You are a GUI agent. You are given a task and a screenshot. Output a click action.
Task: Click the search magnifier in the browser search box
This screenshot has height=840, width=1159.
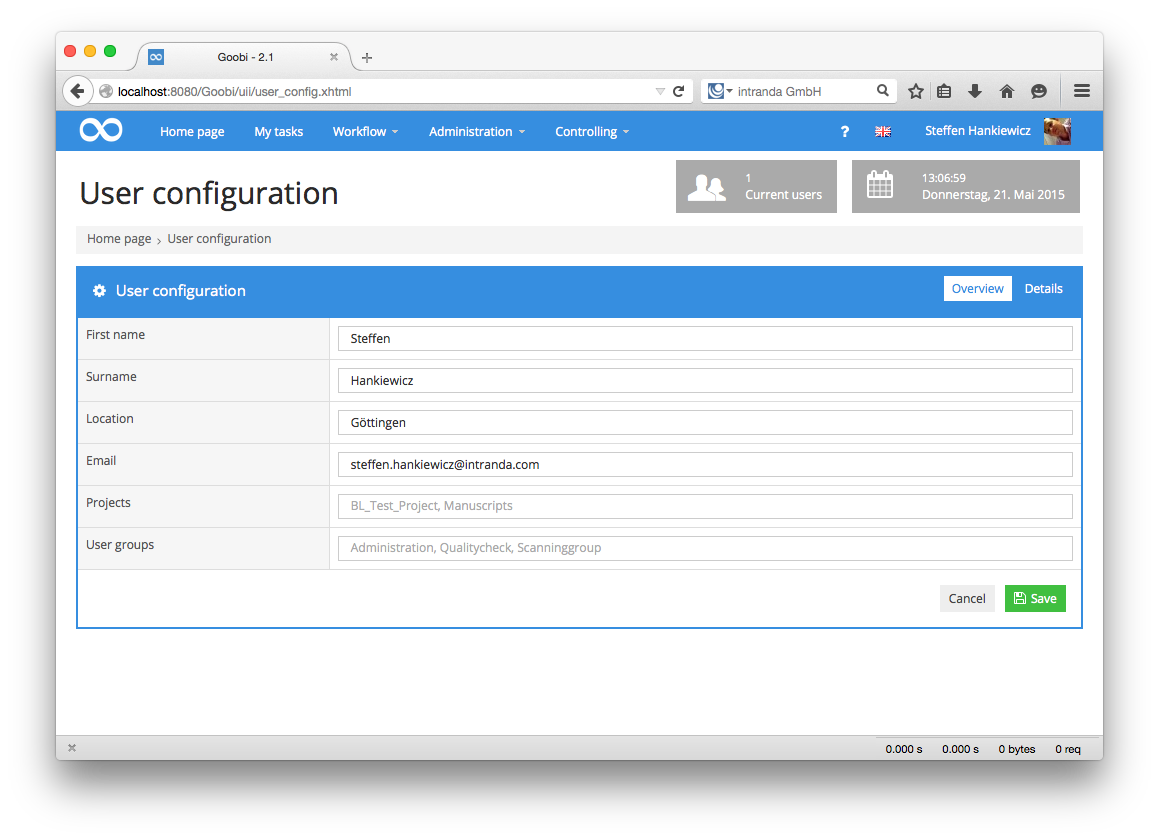coord(883,90)
